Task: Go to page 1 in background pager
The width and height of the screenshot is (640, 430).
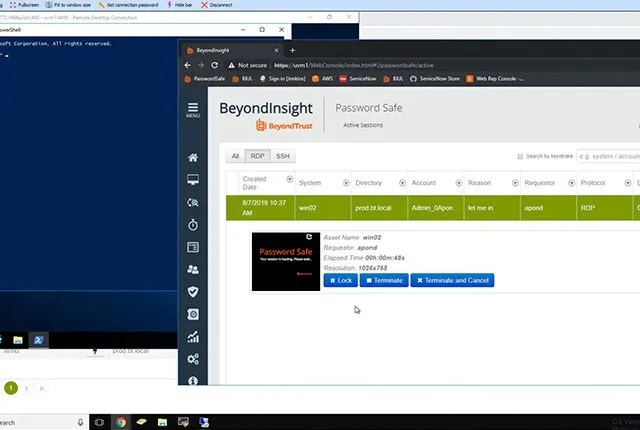Action: point(11,388)
